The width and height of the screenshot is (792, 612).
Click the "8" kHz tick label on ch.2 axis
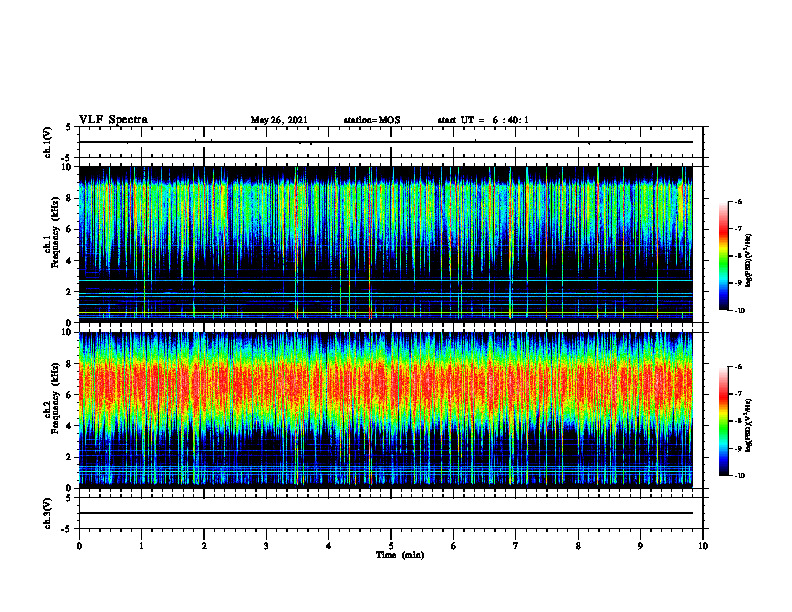(70, 363)
